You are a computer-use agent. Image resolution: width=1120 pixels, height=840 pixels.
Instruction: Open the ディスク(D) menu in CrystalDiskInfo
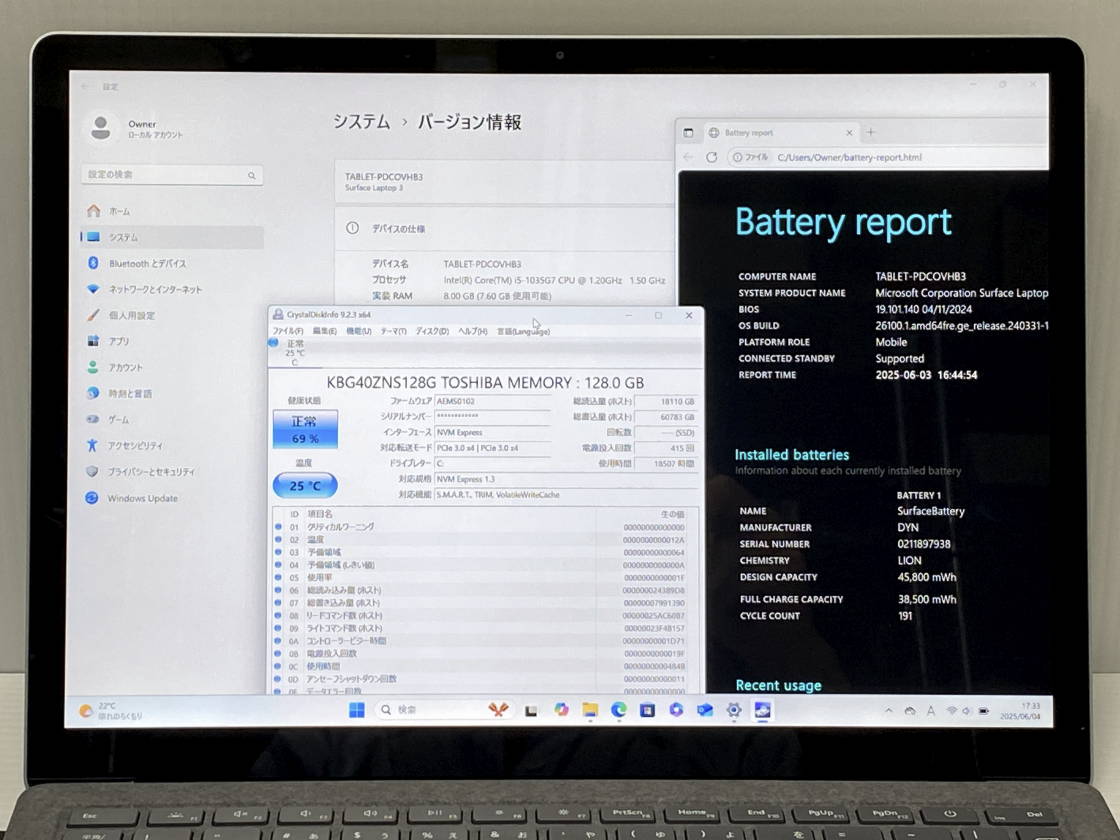point(432,331)
